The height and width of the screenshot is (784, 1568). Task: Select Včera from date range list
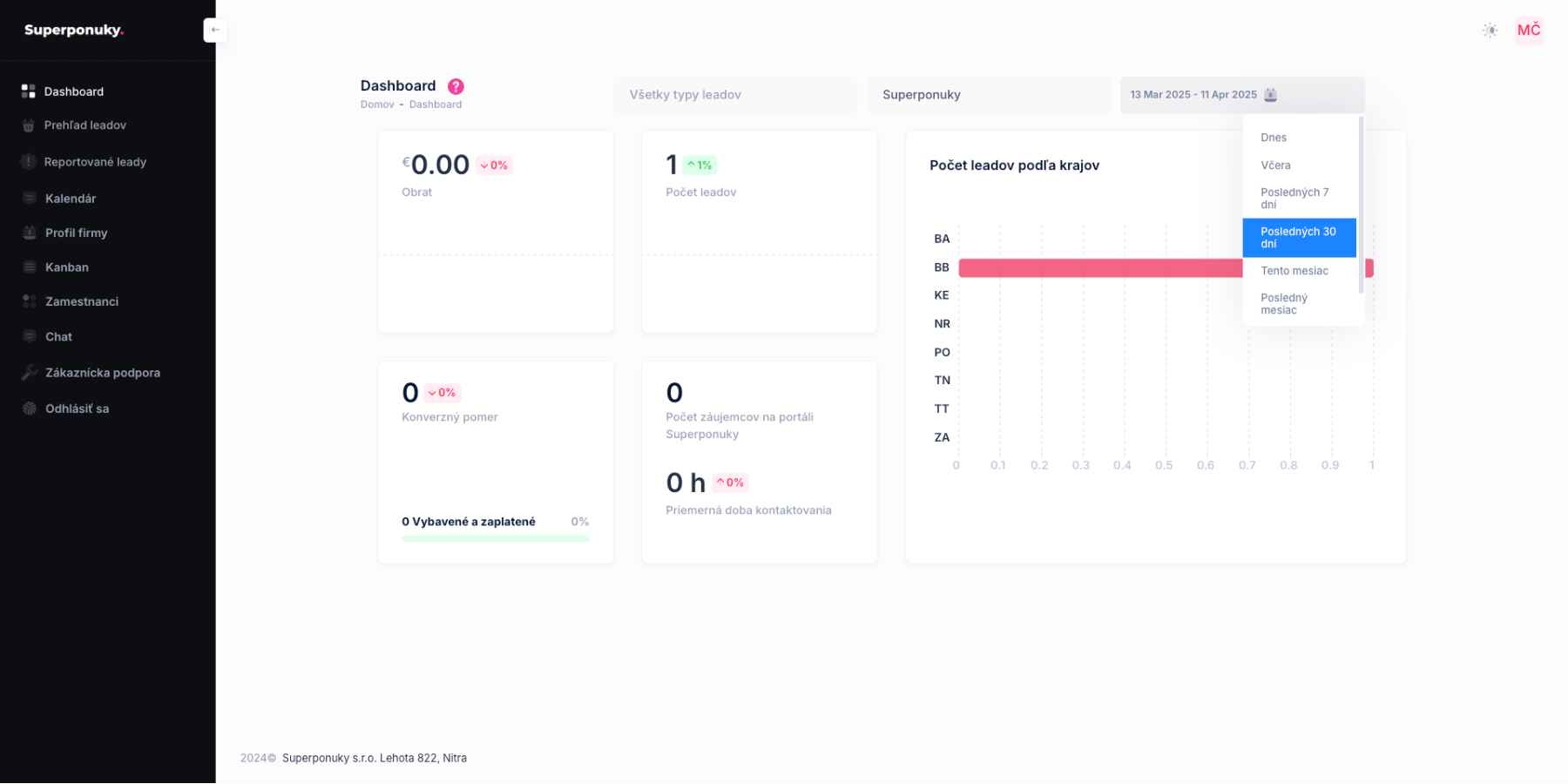(1275, 166)
